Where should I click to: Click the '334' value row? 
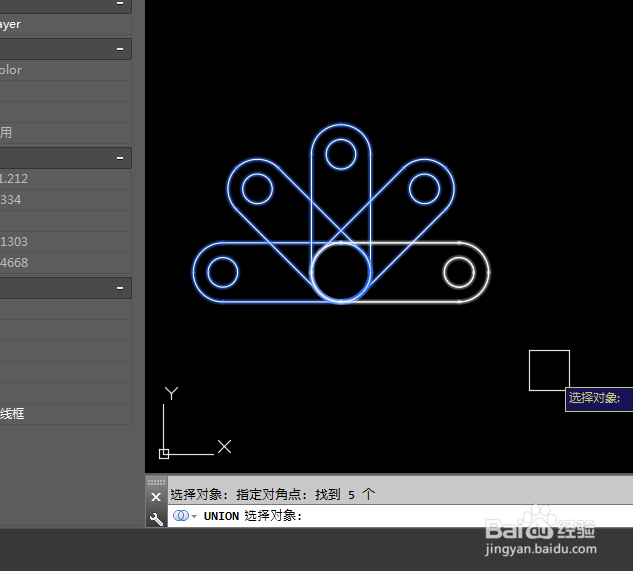pyautogui.click(x=65, y=199)
